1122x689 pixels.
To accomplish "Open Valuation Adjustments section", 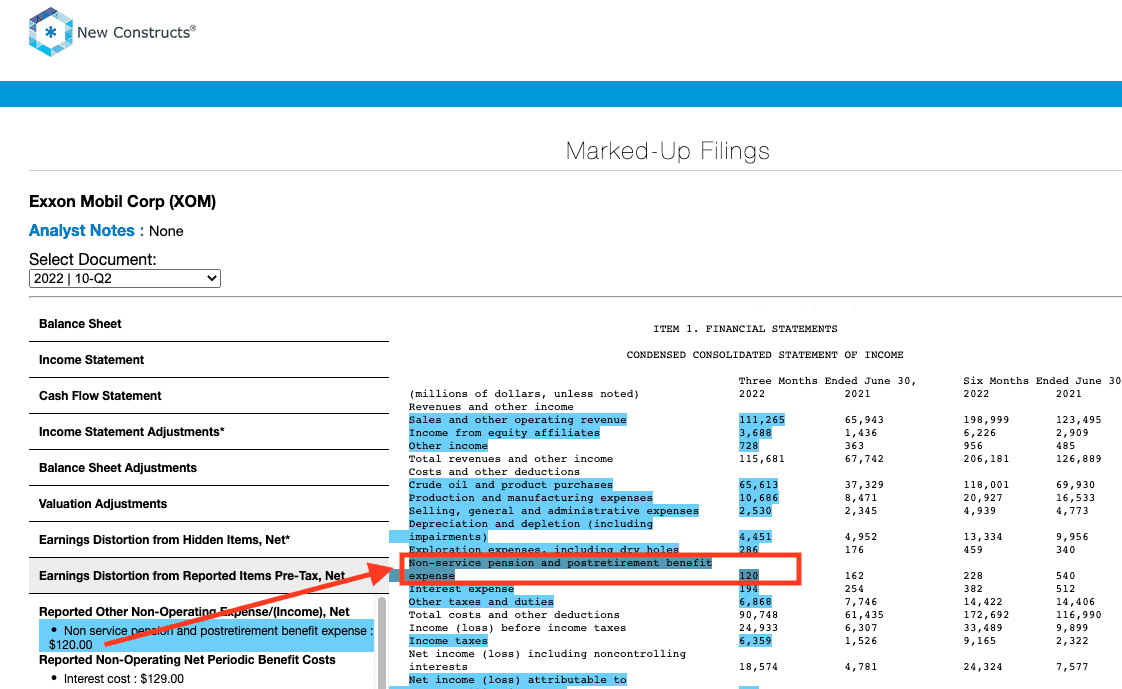I will tap(209, 504).
